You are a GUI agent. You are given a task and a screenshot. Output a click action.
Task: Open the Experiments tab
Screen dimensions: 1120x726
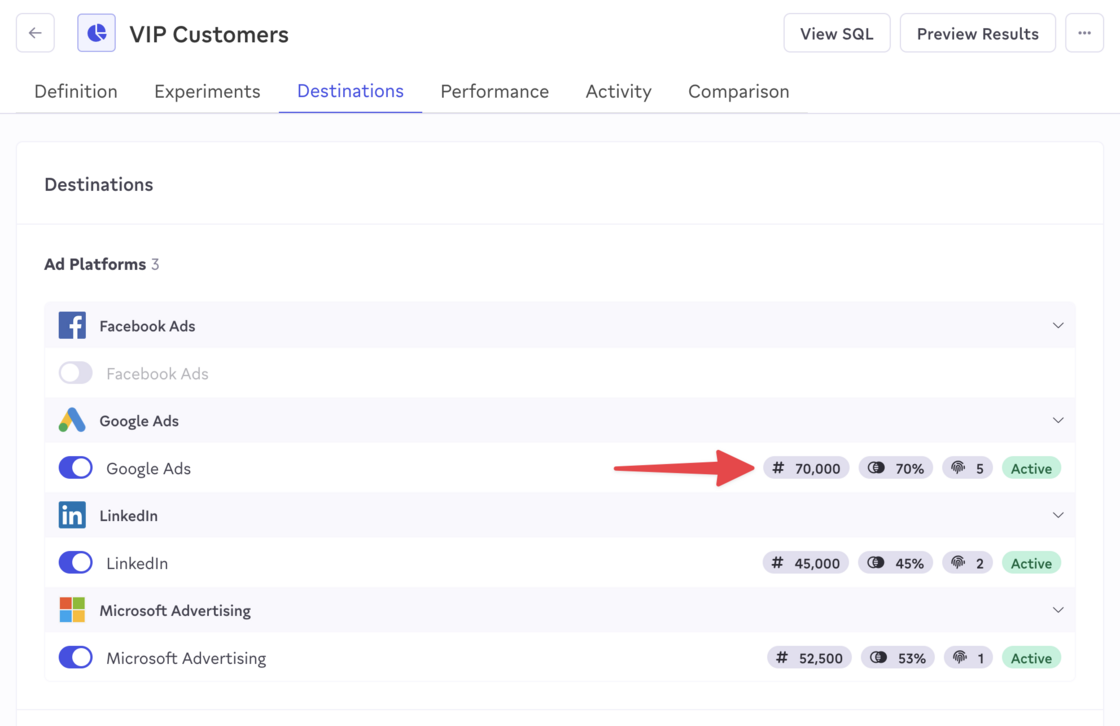pyautogui.click(x=207, y=91)
